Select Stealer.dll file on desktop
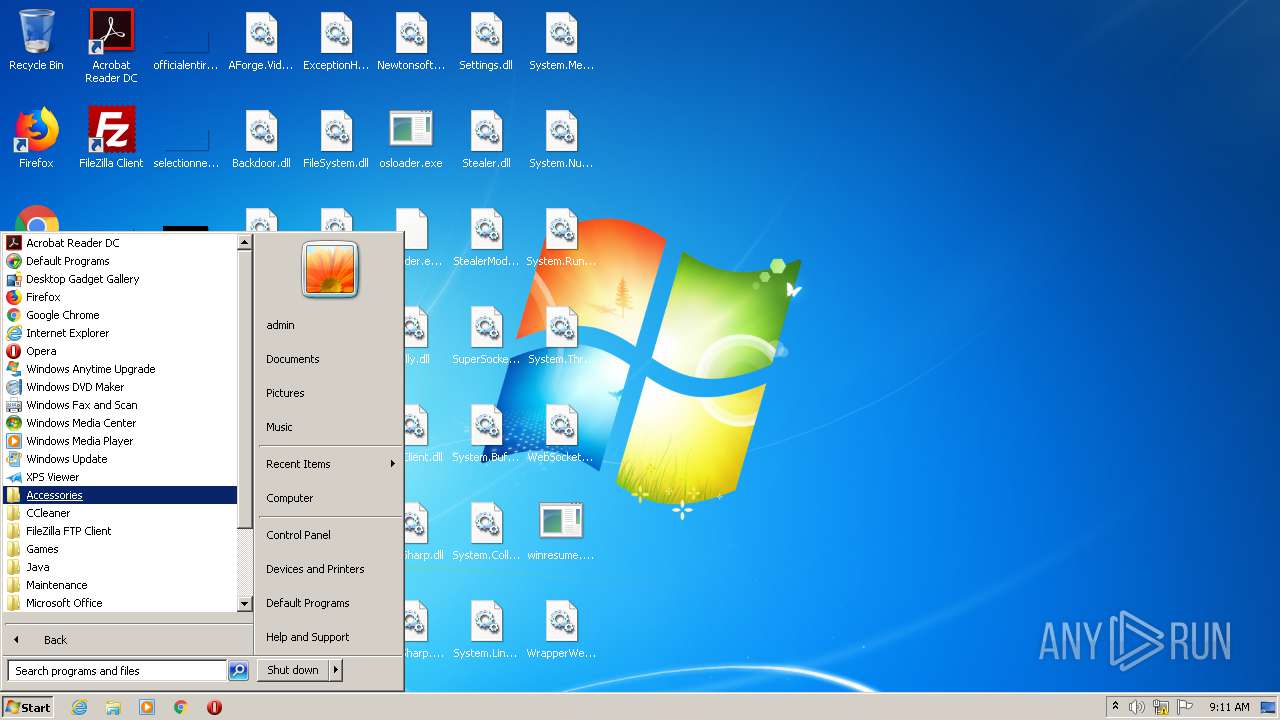This screenshot has width=1280, height=720. pos(486,138)
